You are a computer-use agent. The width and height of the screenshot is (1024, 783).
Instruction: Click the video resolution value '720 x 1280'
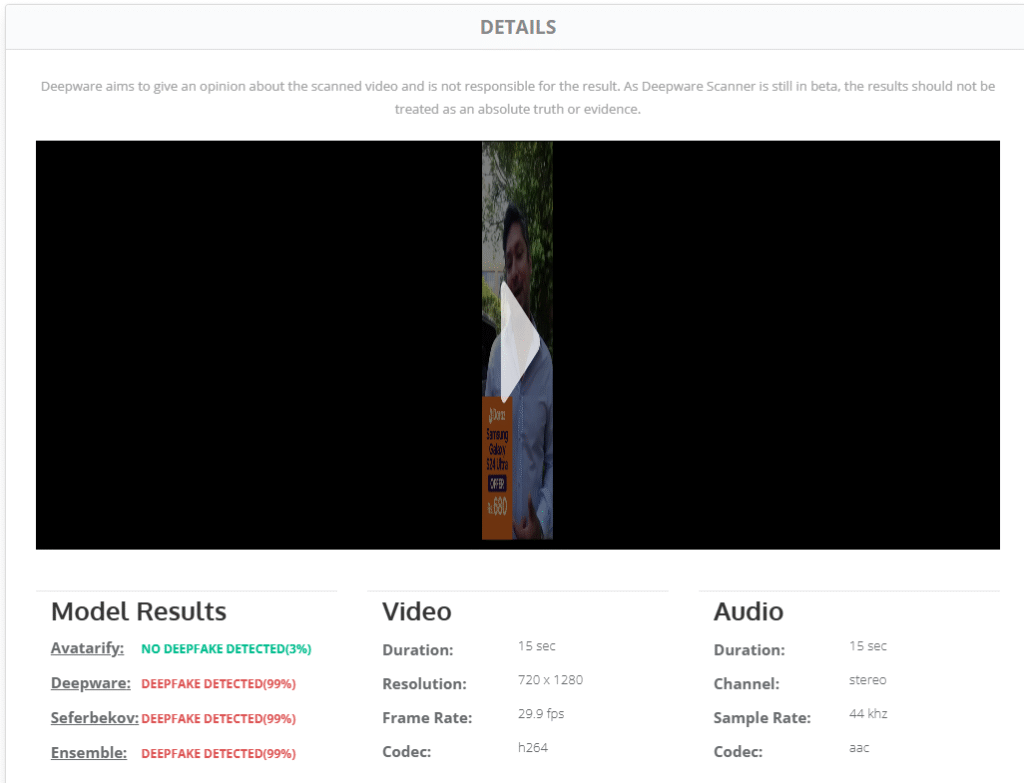[x=551, y=680]
